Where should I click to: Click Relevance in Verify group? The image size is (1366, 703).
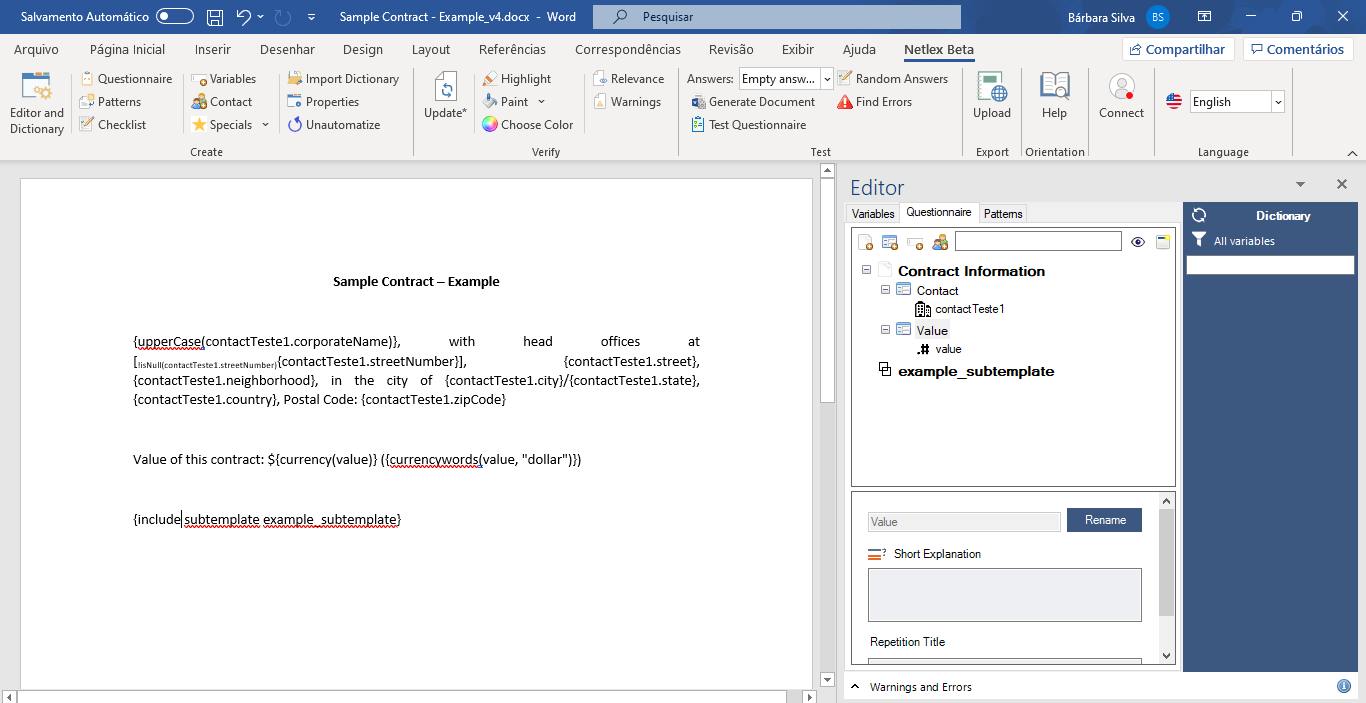click(628, 79)
